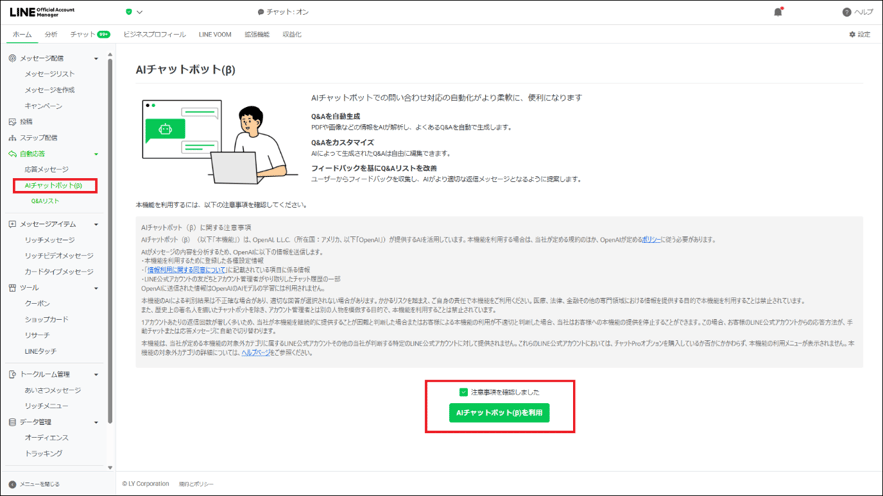Open the OpenAI ポリシー link
Image resolution: width=883 pixels, height=496 pixels.
click(x=651, y=239)
